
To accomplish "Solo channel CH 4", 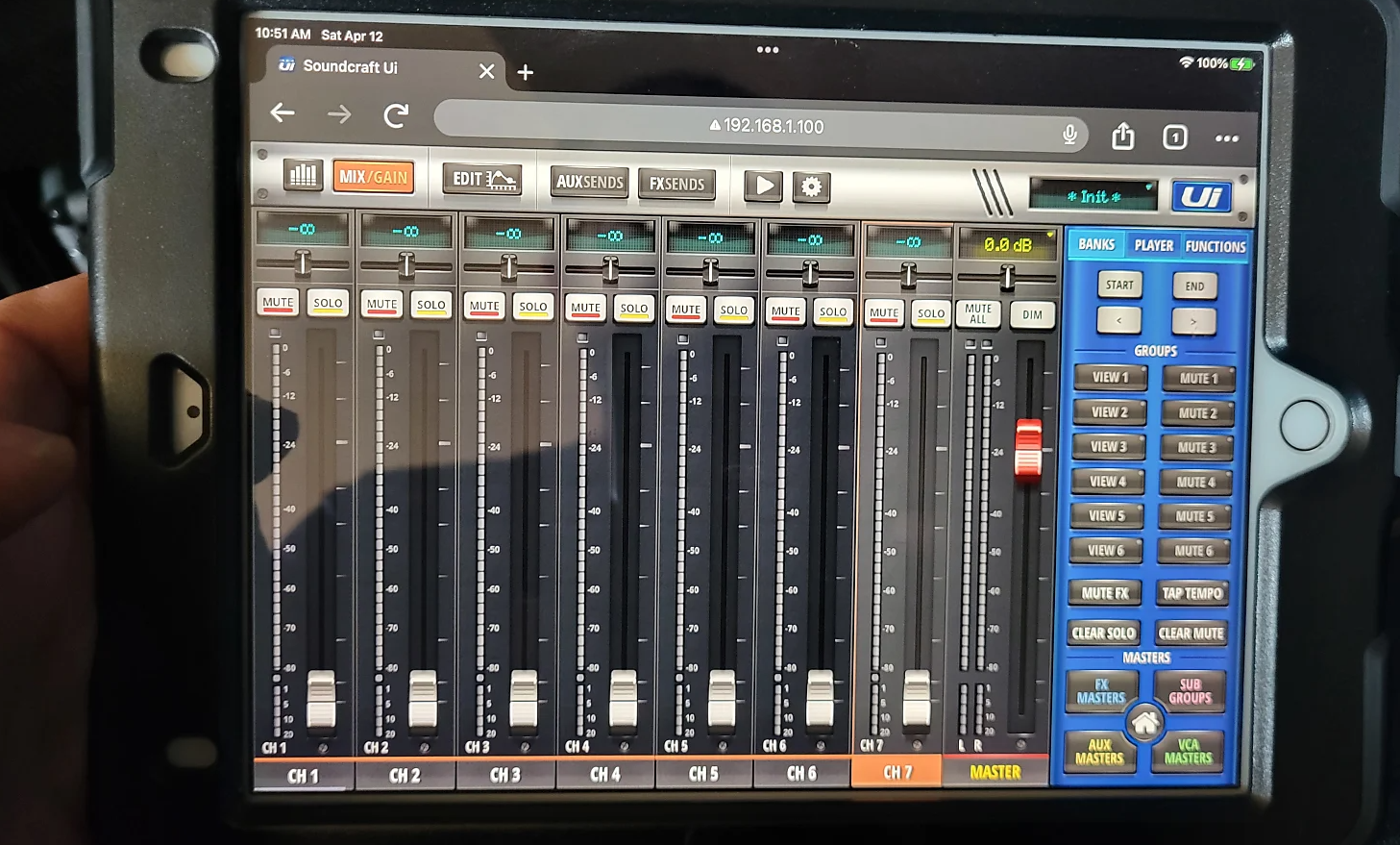I will [x=634, y=309].
